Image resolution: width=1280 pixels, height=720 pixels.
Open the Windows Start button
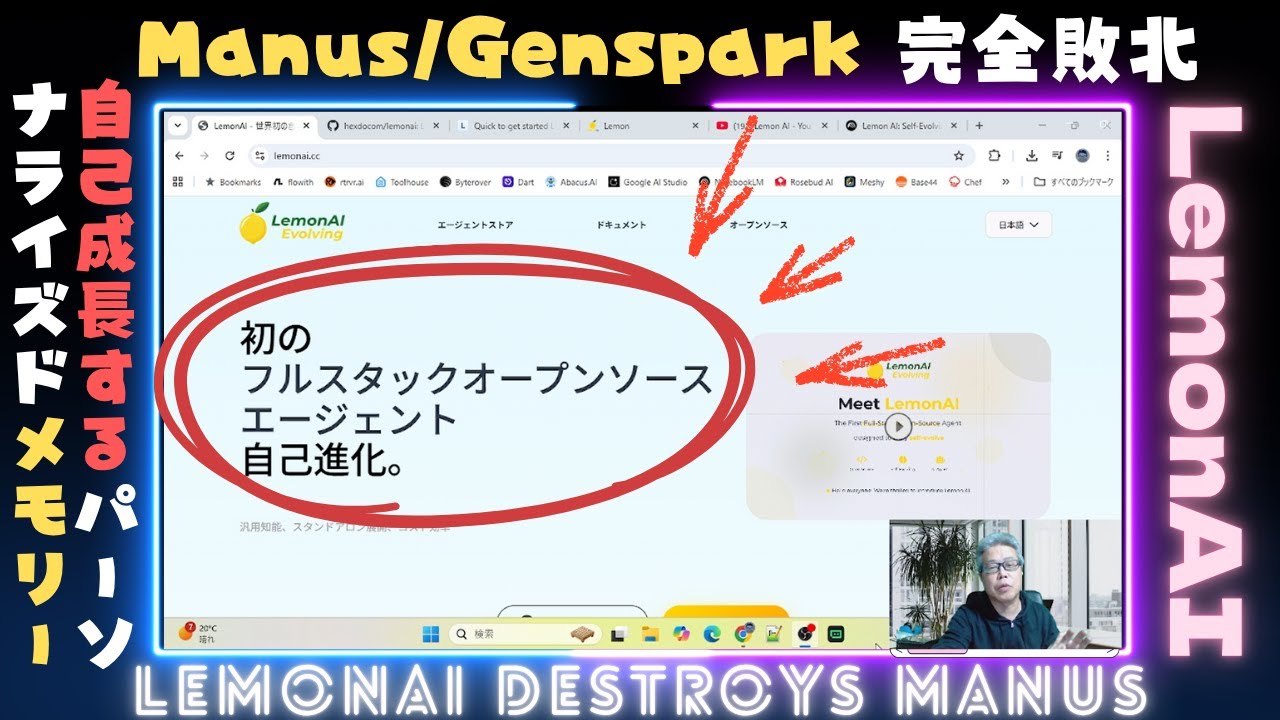(430, 634)
